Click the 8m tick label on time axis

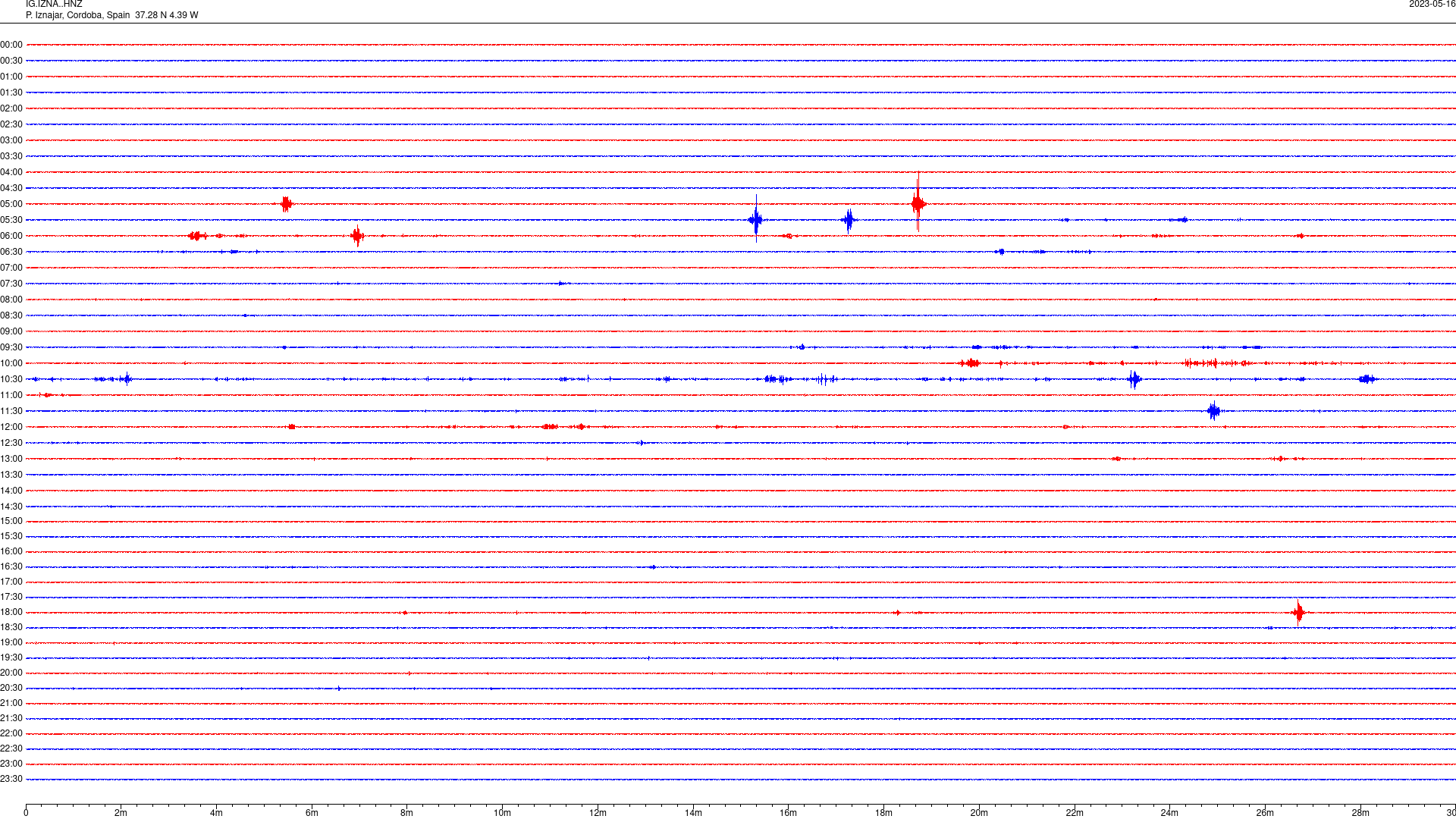click(x=407, y=813)
